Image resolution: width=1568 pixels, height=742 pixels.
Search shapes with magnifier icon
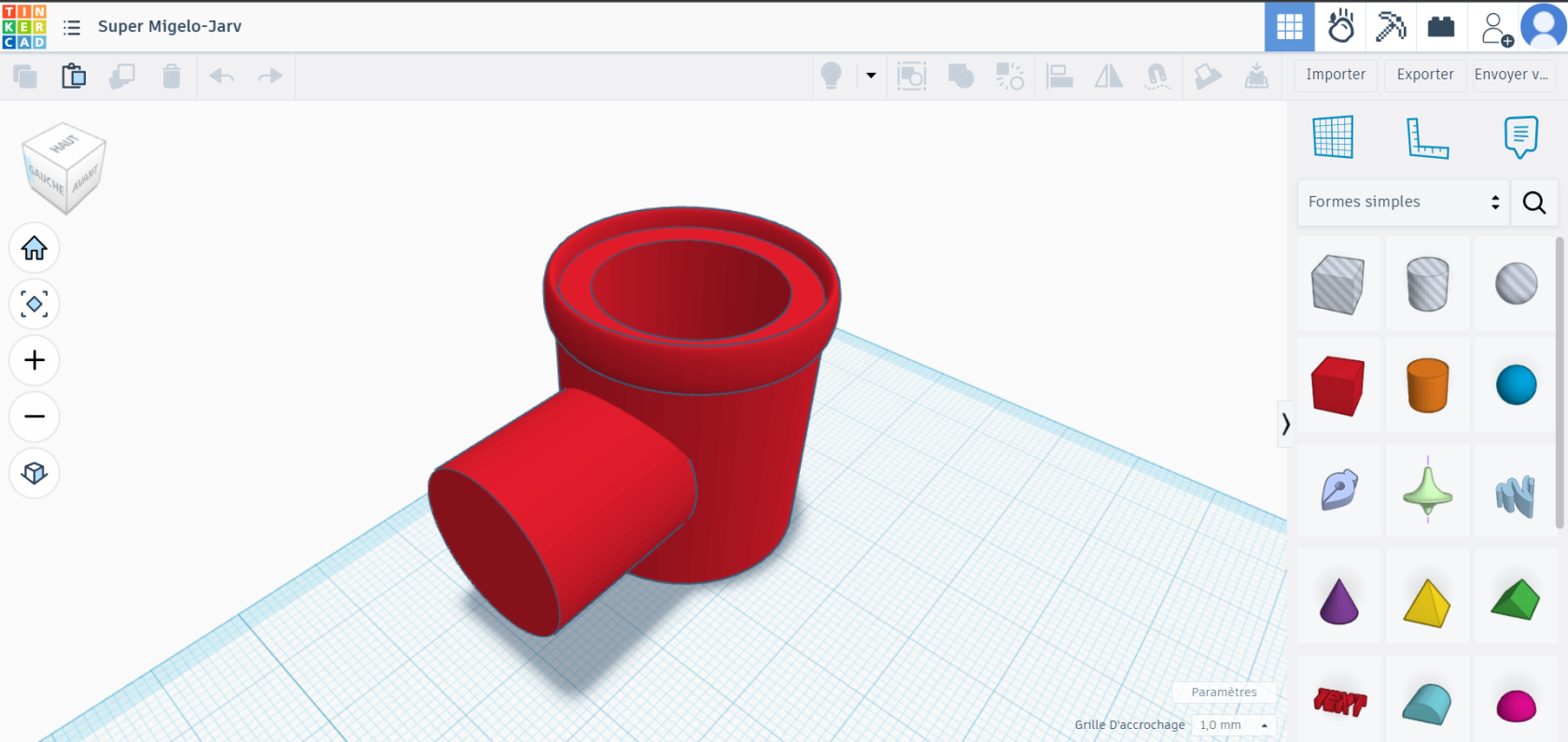pyautogui.click(x=1534, y=203)
